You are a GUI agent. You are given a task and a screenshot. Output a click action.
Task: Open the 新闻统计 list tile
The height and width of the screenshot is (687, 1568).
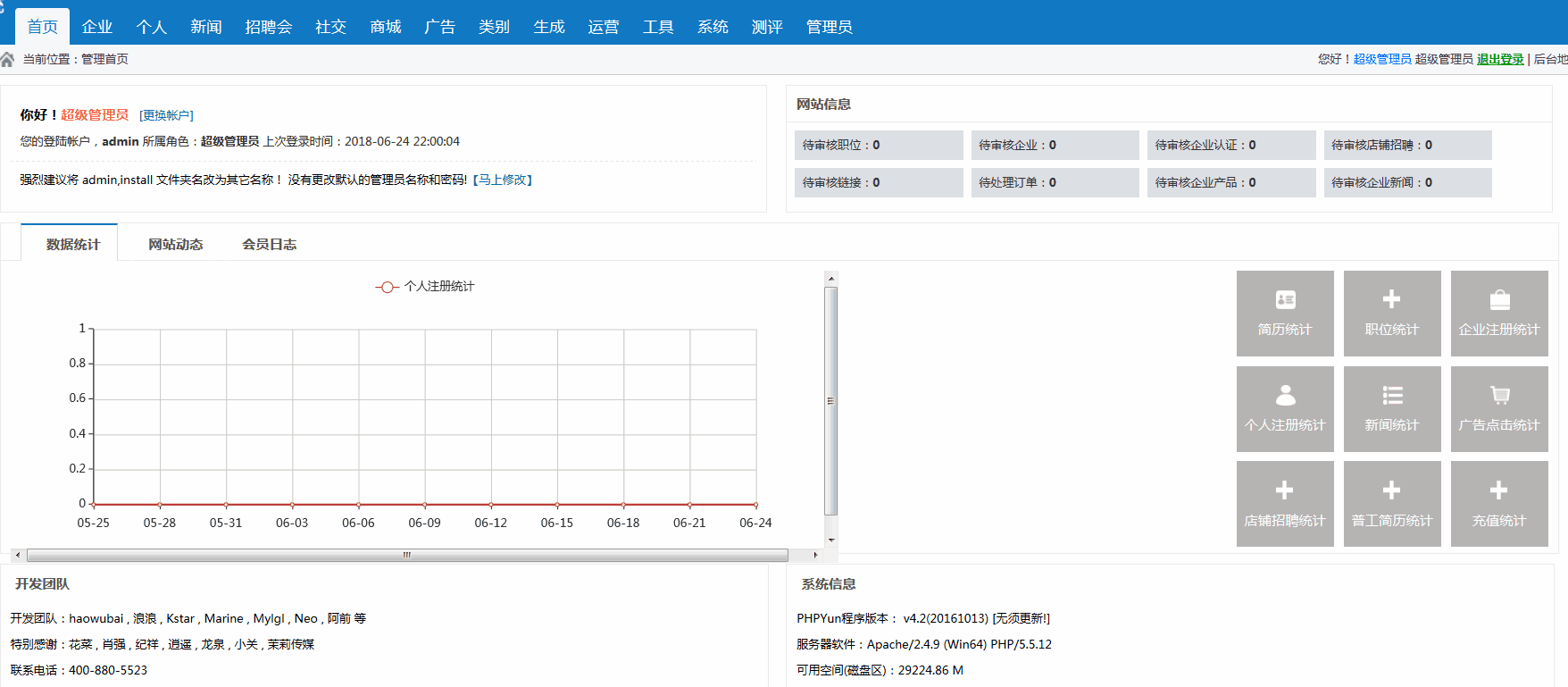(1391, 408)
